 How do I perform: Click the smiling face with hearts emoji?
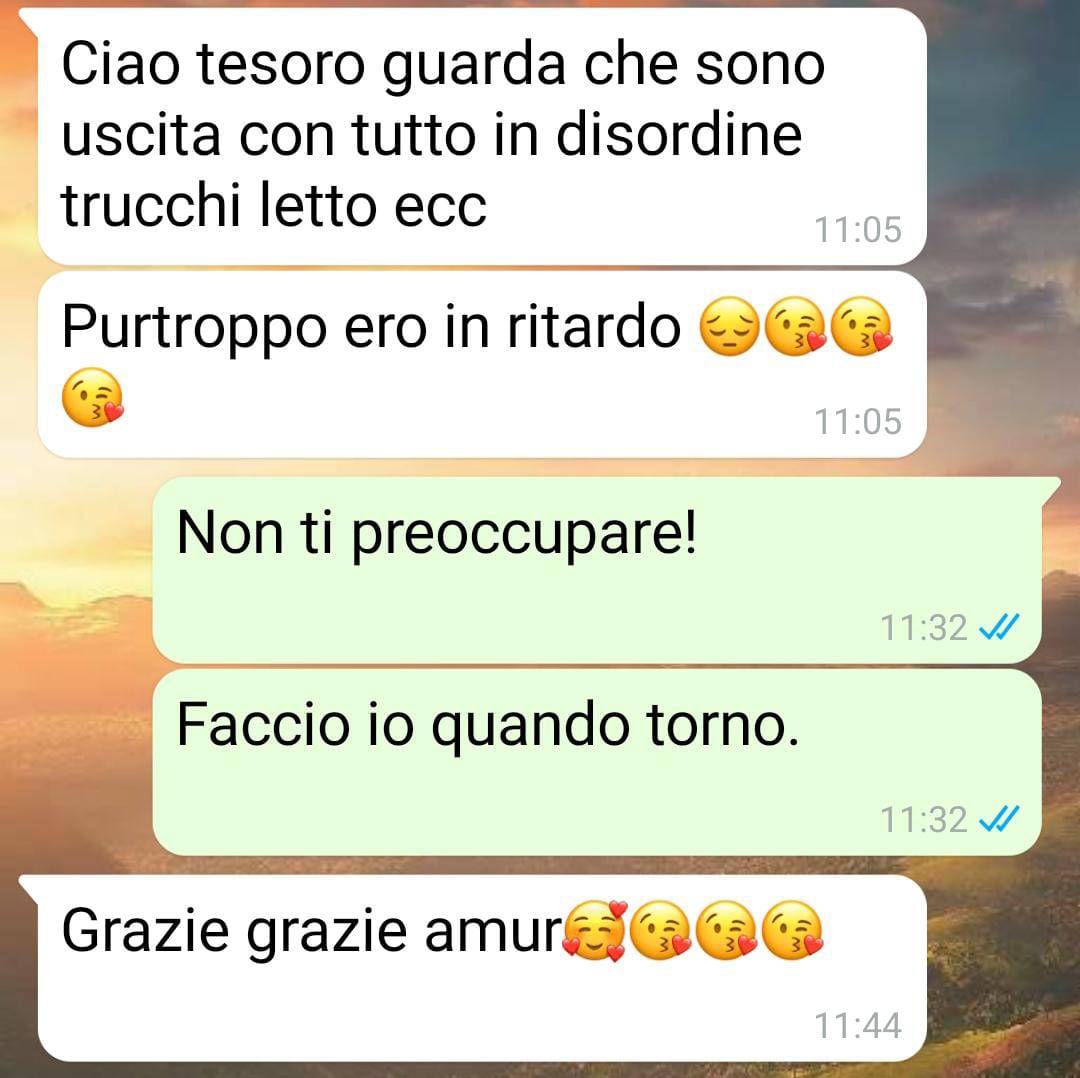pos(595,930)
